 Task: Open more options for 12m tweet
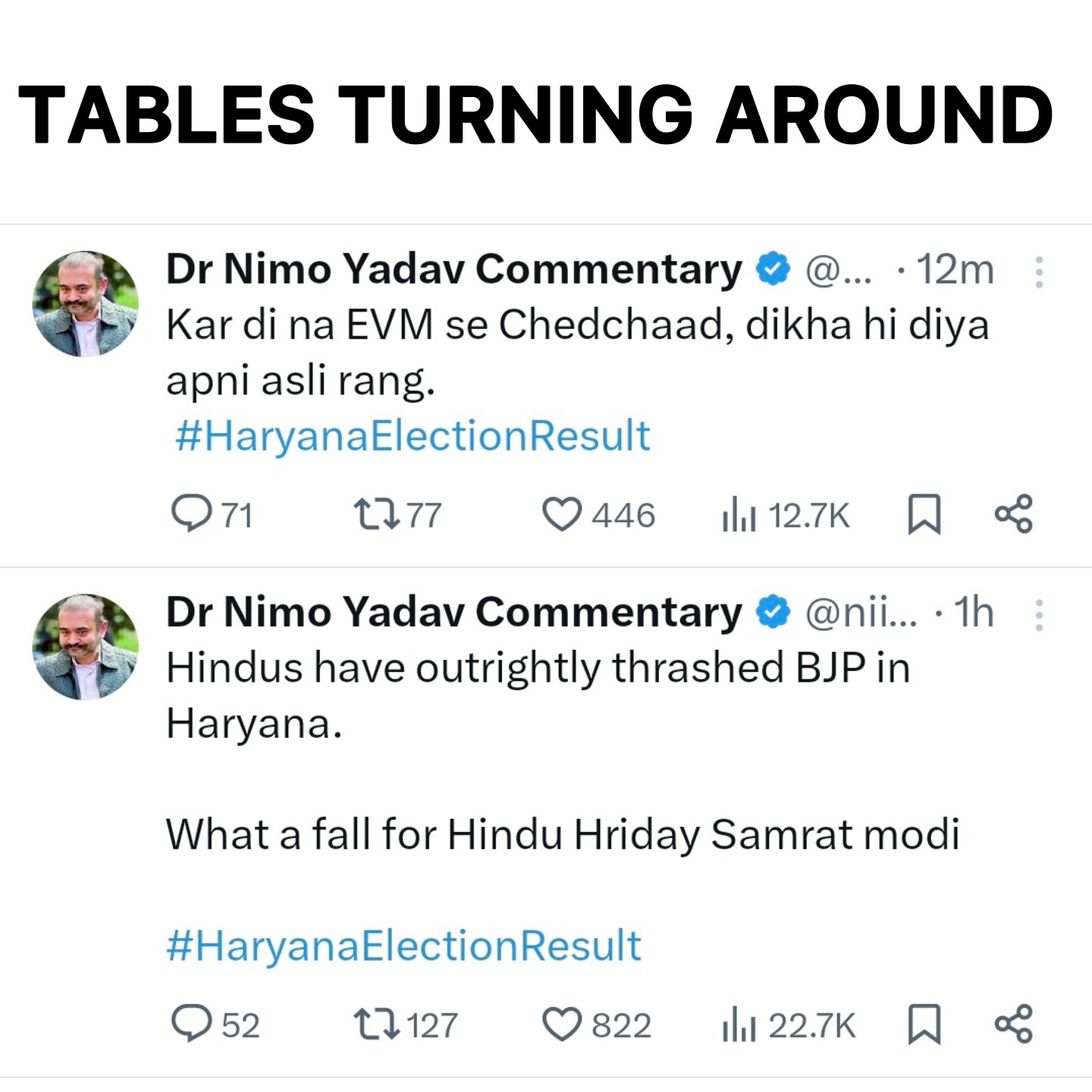click(x=1039, y=271)
